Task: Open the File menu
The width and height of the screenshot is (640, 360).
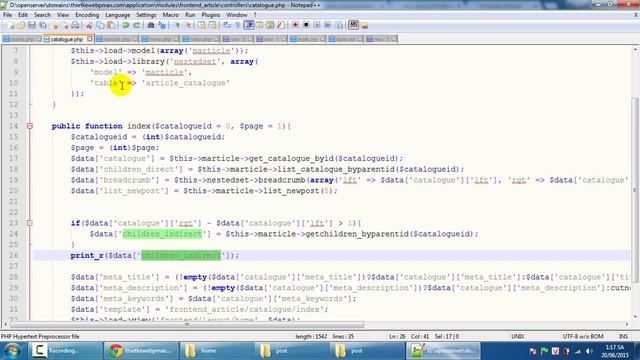Action: point(7,15)
